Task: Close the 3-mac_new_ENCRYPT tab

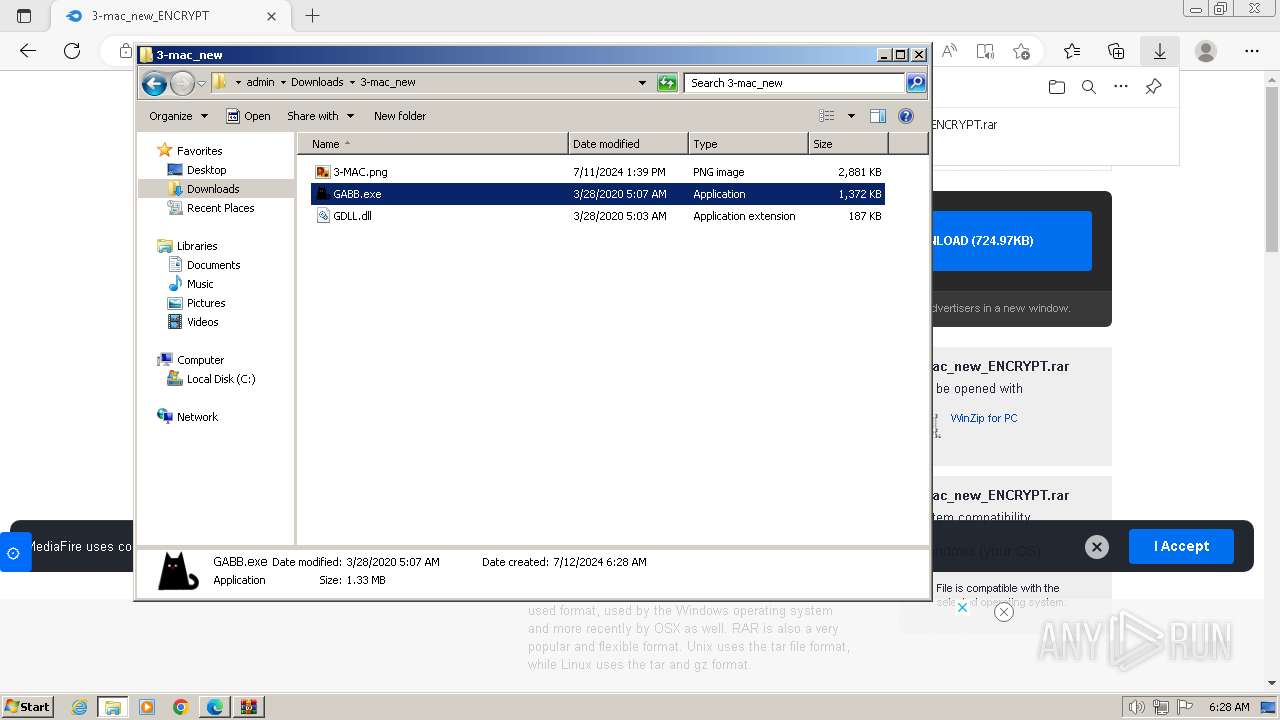Action: click(271, 16)
